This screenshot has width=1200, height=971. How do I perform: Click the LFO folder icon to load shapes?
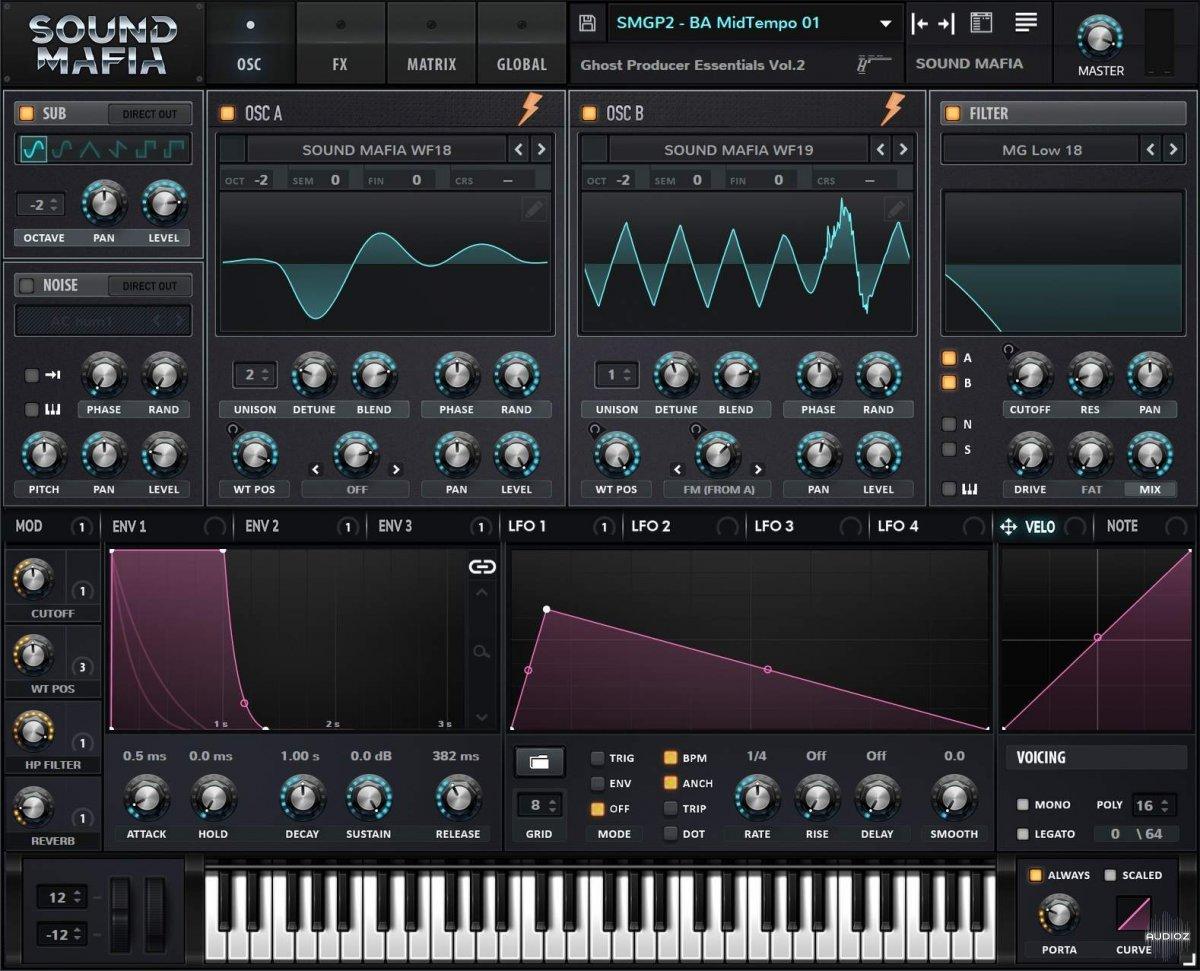click(540, 762)
